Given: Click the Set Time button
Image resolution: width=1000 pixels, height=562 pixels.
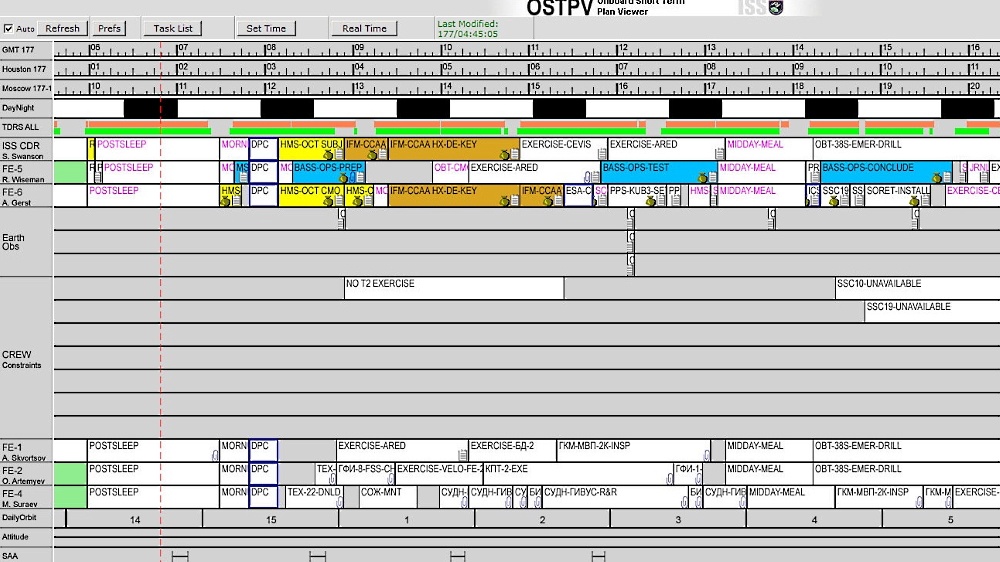Looking at the screenshot, I should tap(266, 28).
